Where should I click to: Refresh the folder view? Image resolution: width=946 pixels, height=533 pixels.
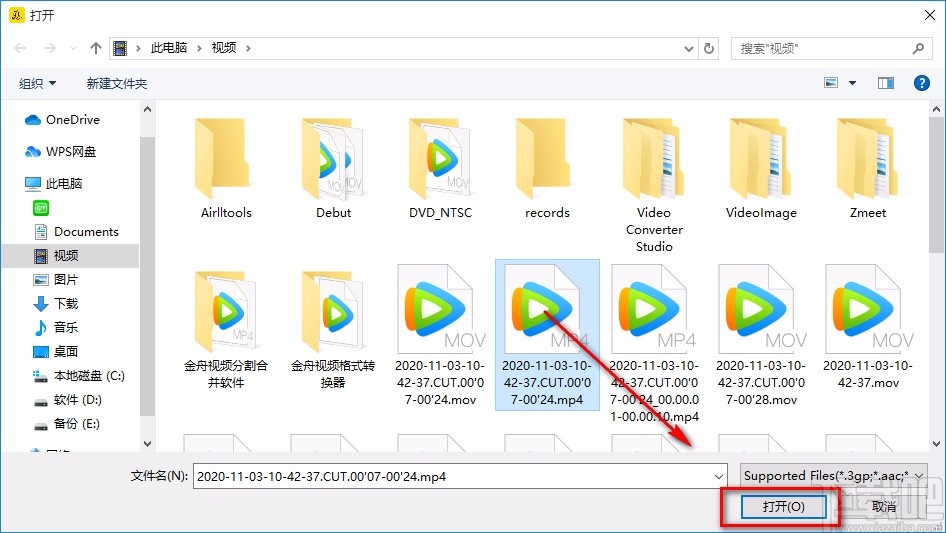point(710,48)
